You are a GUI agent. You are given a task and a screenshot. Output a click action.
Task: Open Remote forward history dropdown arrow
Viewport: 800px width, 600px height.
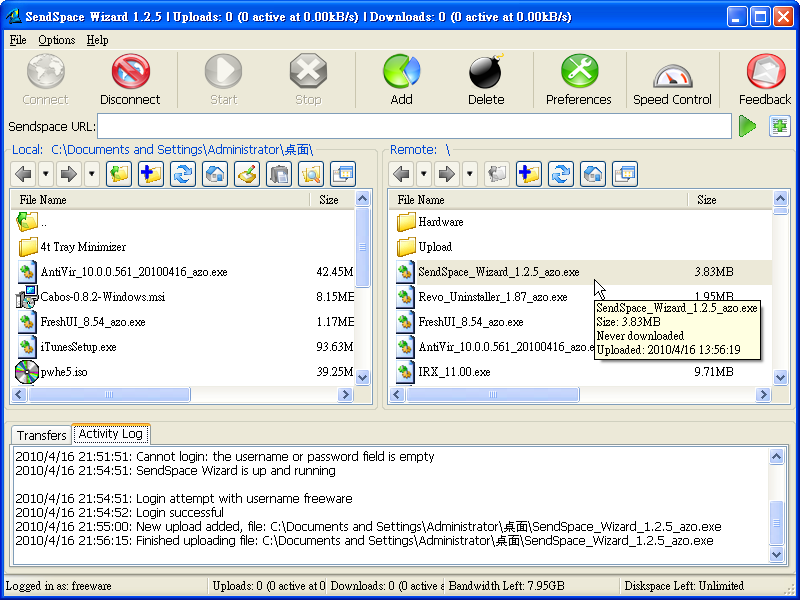[x=469, y=174]
